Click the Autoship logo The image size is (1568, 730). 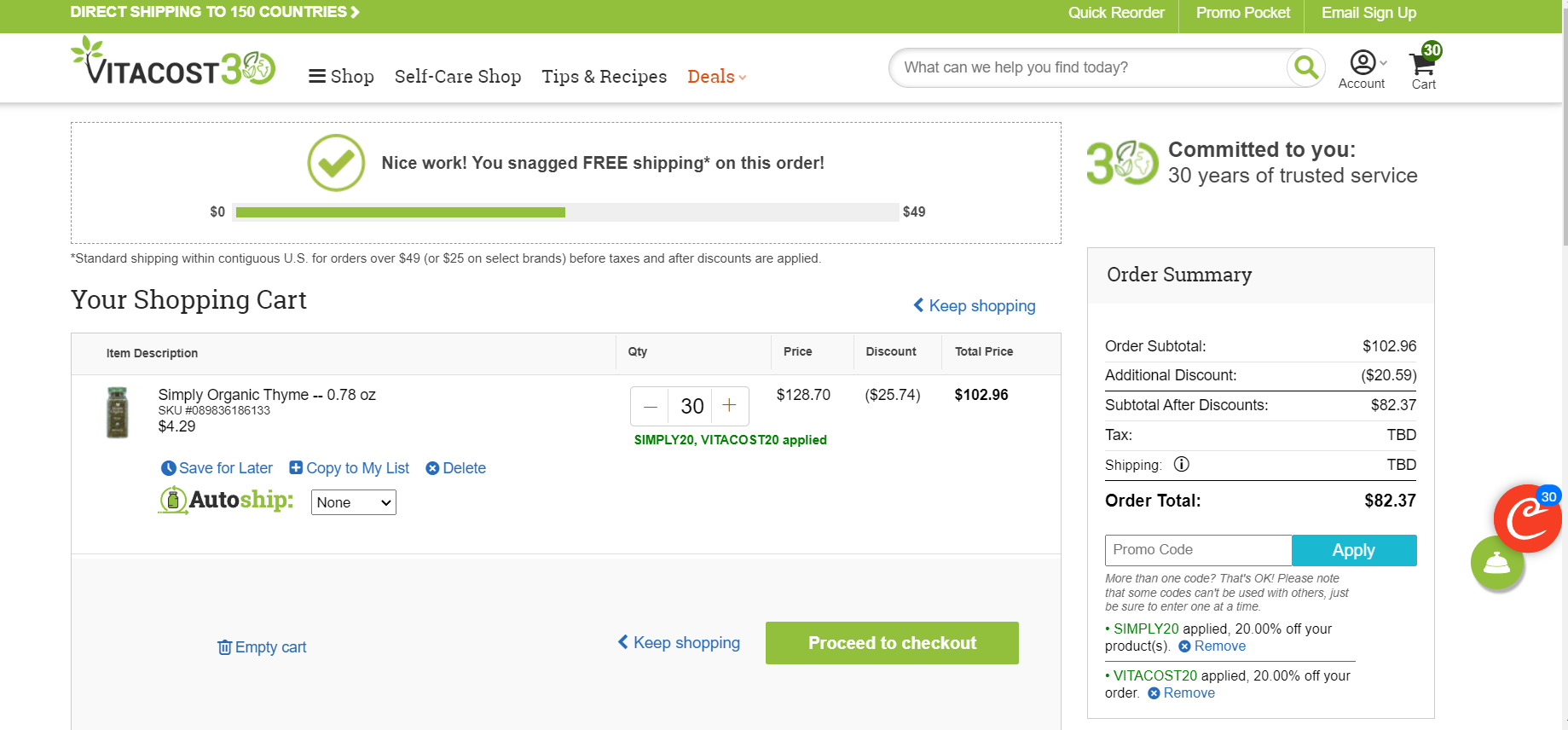[x=226, y=500]
